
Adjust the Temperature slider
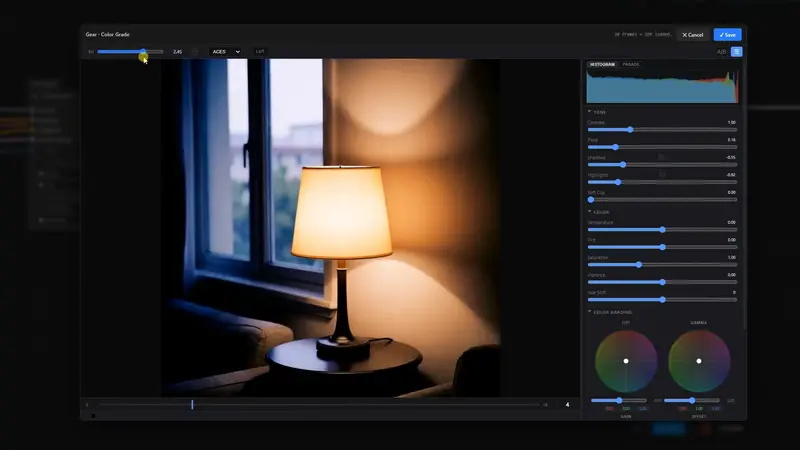662,230
